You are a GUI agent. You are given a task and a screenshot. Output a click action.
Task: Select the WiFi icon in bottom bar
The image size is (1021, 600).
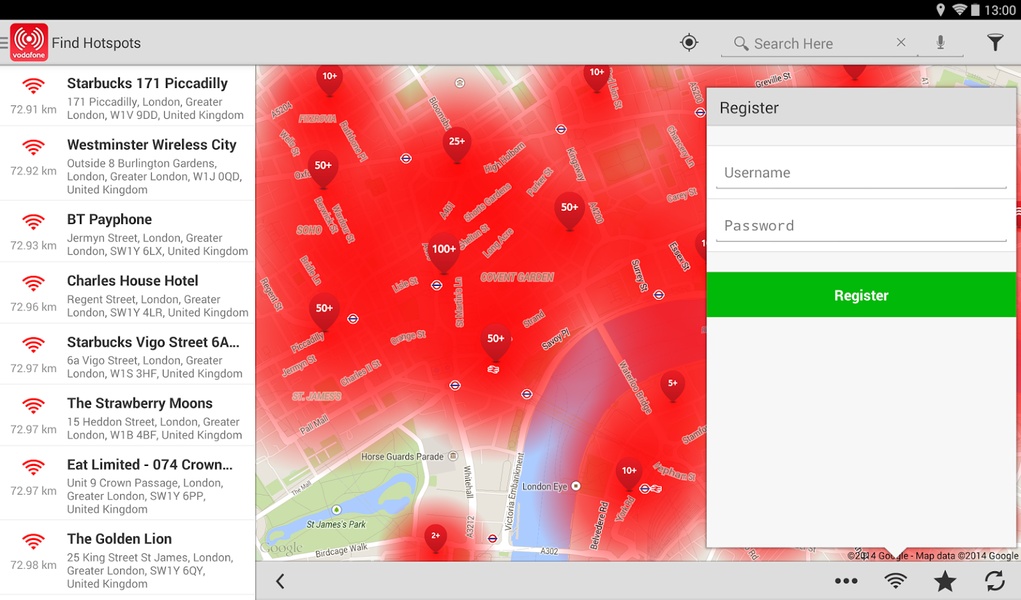click(895, 580)
